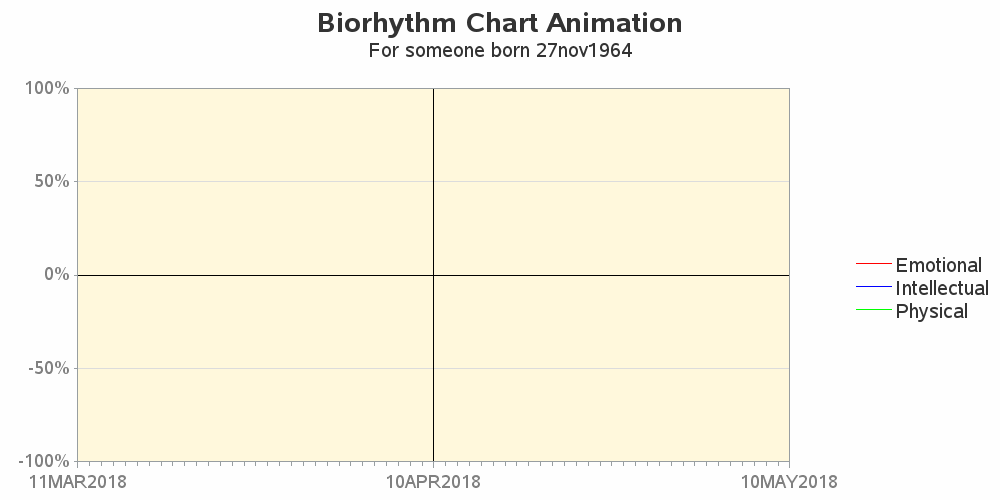Viewport: 1000px width, 500px height.
Task: Select the Intellectual legend label
Action: pyautogui.click(x=942, y=288)
